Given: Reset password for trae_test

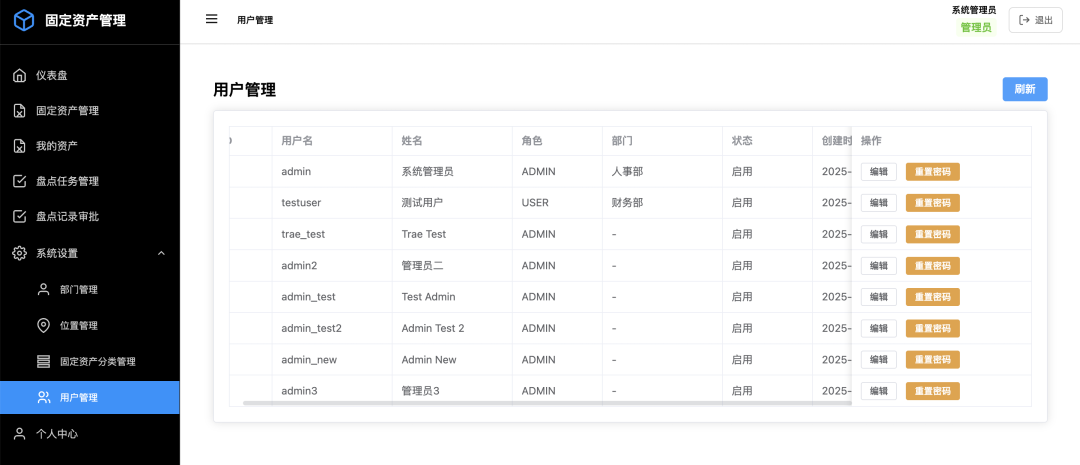Looking at the screenshot, I should click(933, 234).
